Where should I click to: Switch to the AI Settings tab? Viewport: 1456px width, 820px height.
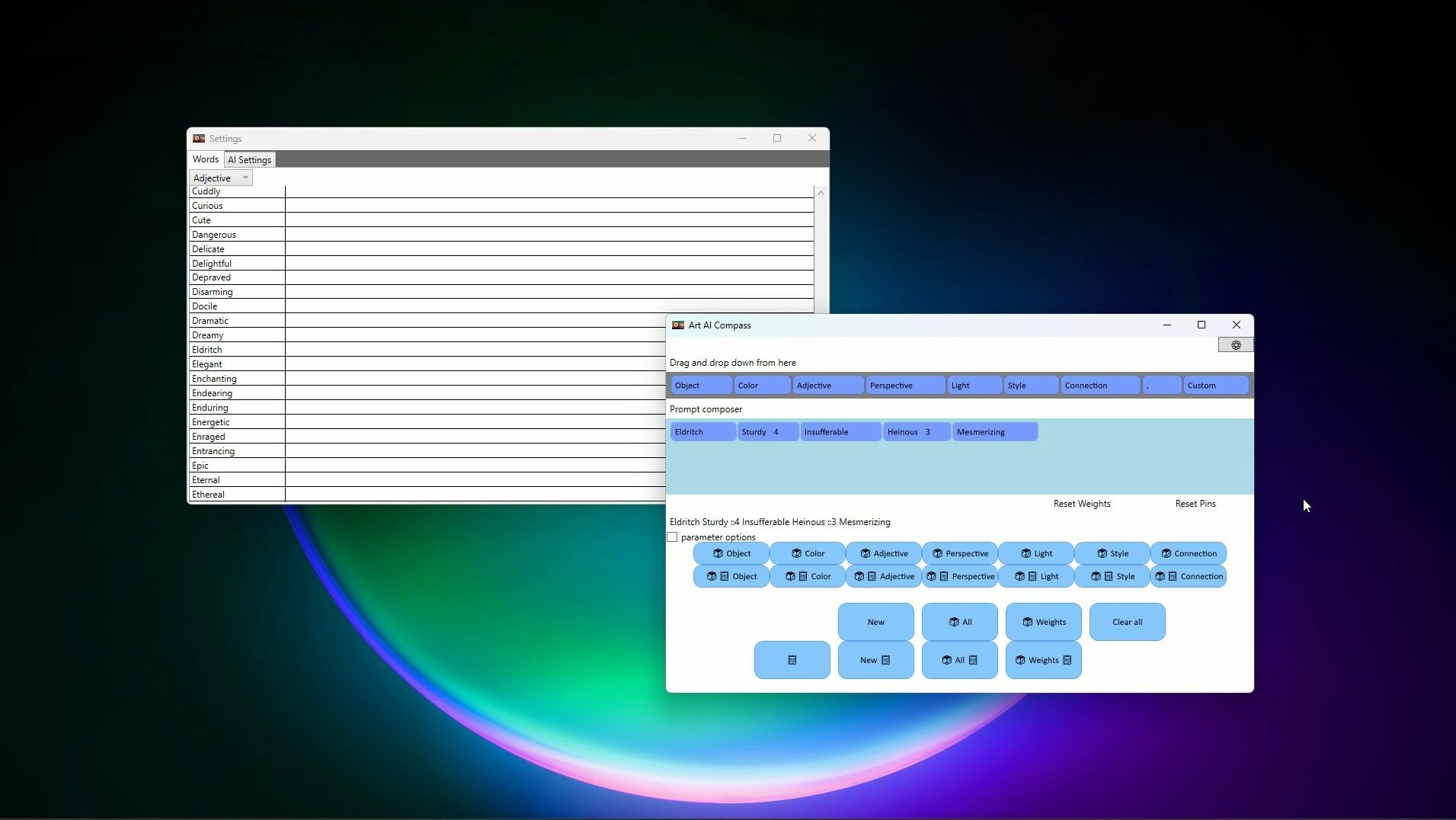[x=249, y=160]
